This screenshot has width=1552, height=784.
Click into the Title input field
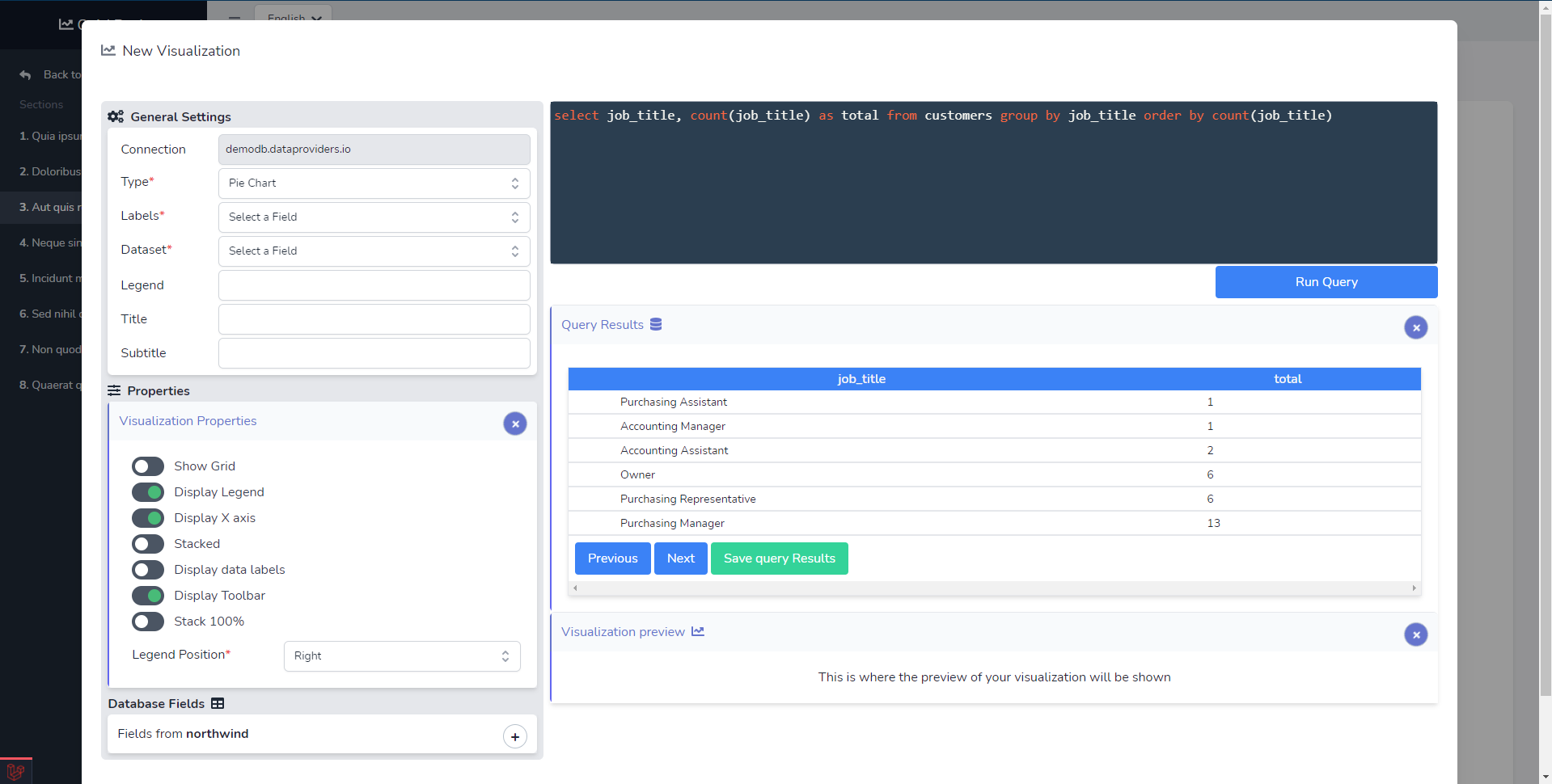click(x=374, y=319)
